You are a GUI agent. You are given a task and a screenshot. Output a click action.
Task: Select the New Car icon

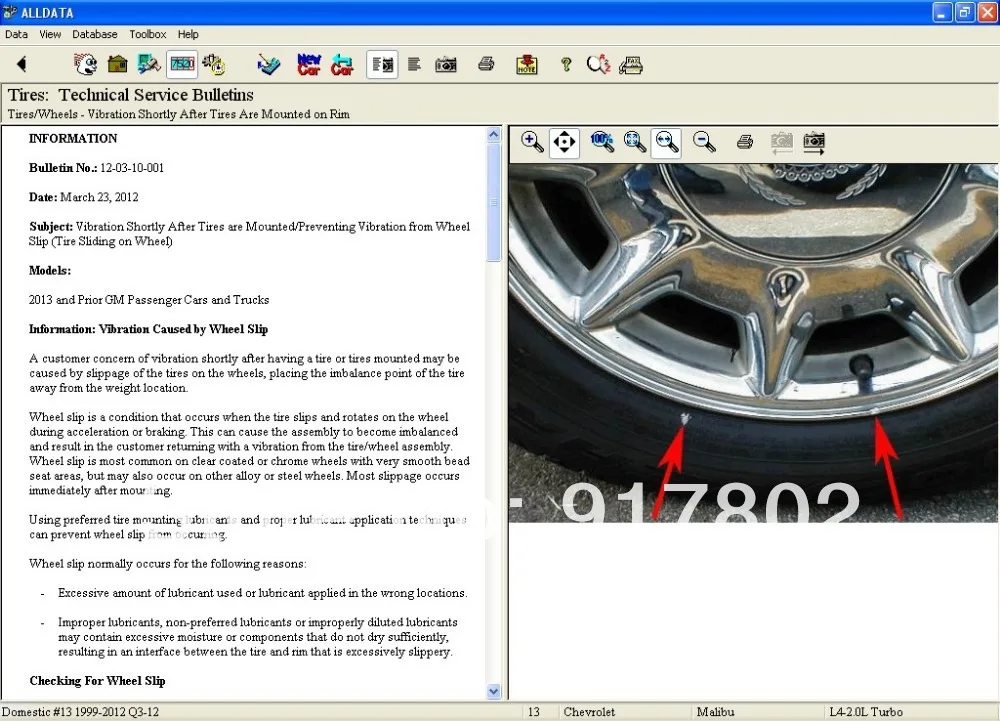[x=309, y=64]
